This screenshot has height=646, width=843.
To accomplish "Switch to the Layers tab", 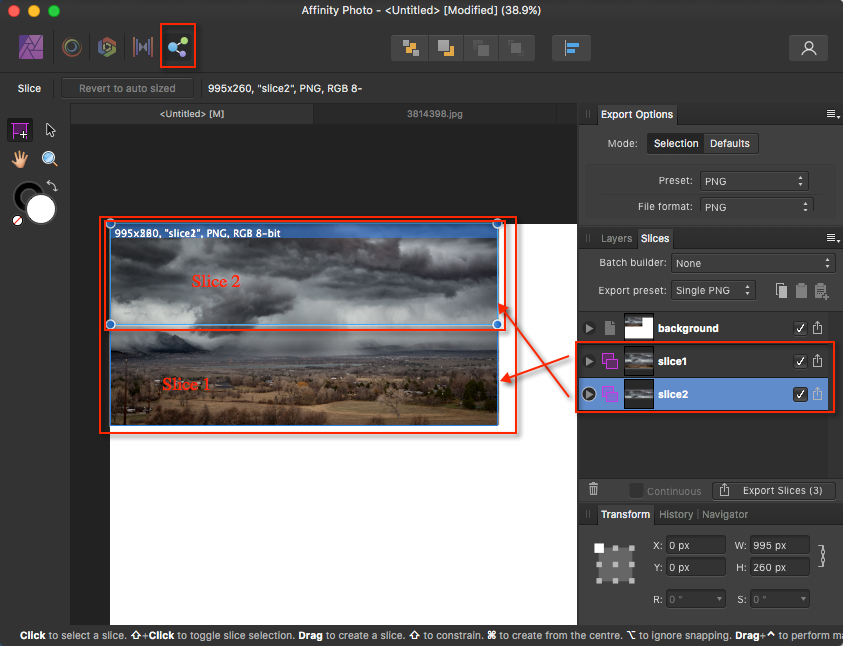I will click(x=617, y=238).
